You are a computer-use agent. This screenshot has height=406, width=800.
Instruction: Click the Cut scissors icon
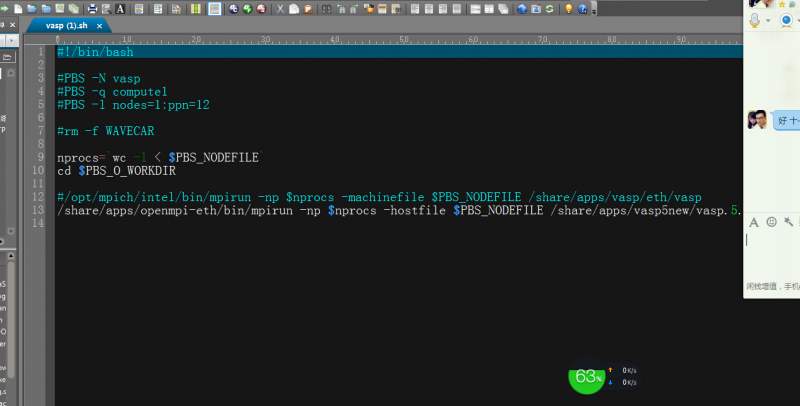pyautogui.click(x=280, y=9)
